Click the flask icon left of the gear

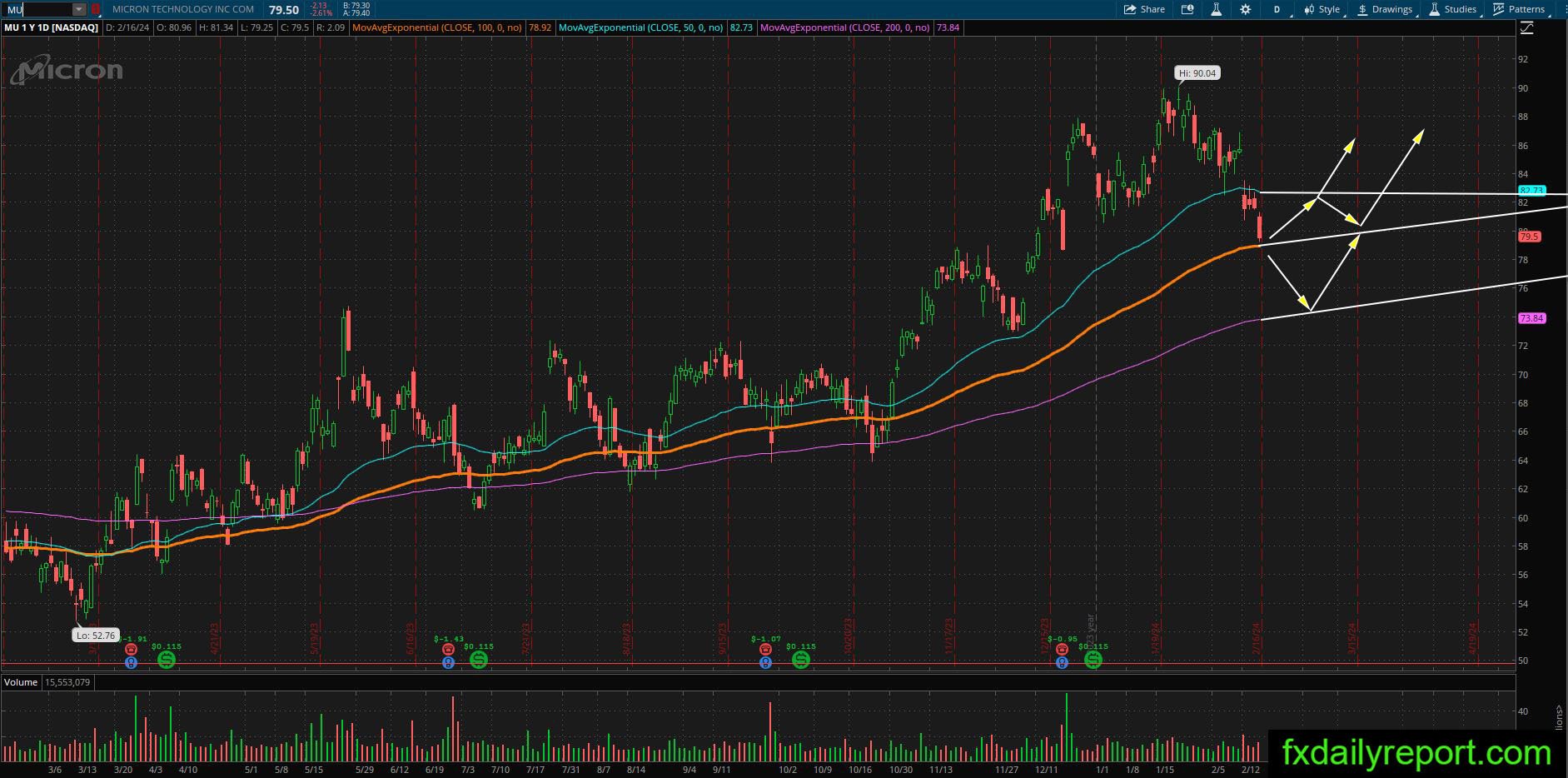tap(1216, 9)
